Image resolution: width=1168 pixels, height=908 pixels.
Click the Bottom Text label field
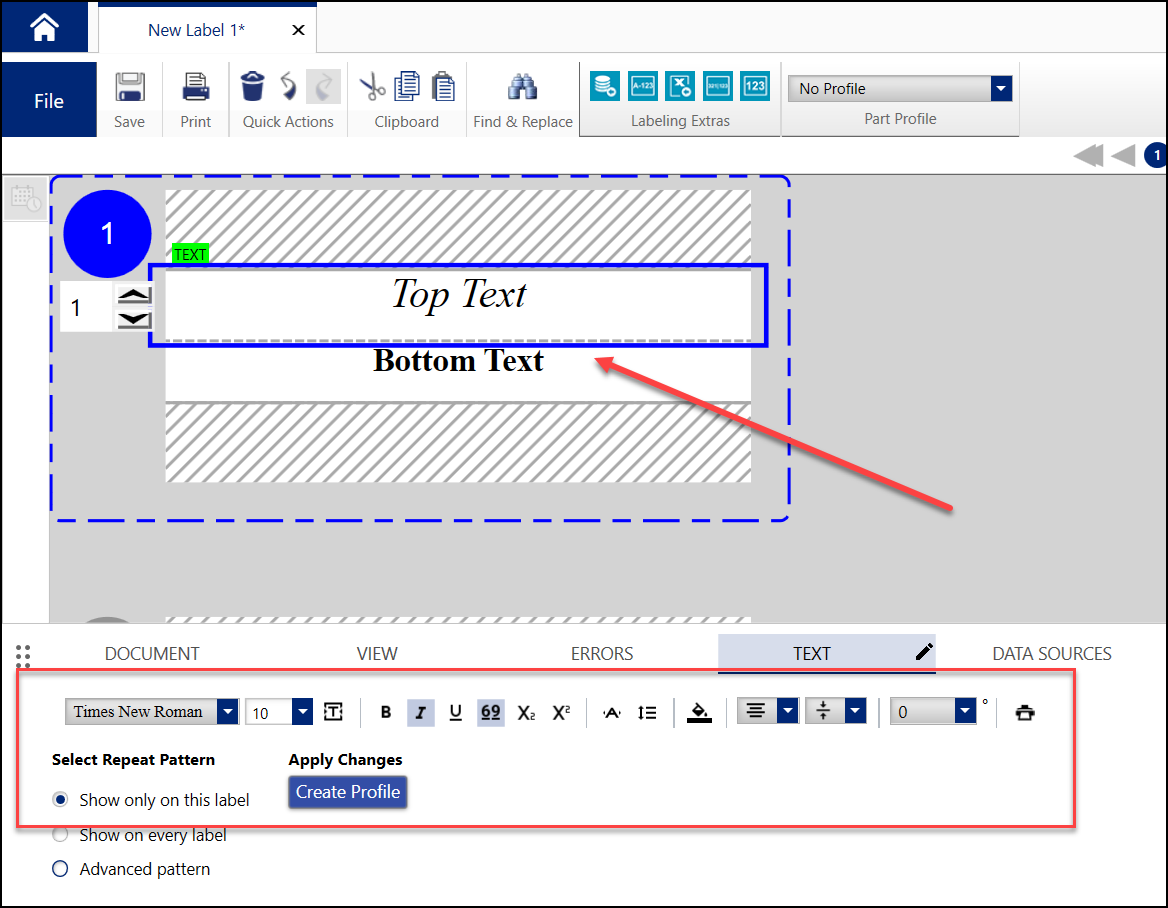pyautogui.click(x=458, y=362)
